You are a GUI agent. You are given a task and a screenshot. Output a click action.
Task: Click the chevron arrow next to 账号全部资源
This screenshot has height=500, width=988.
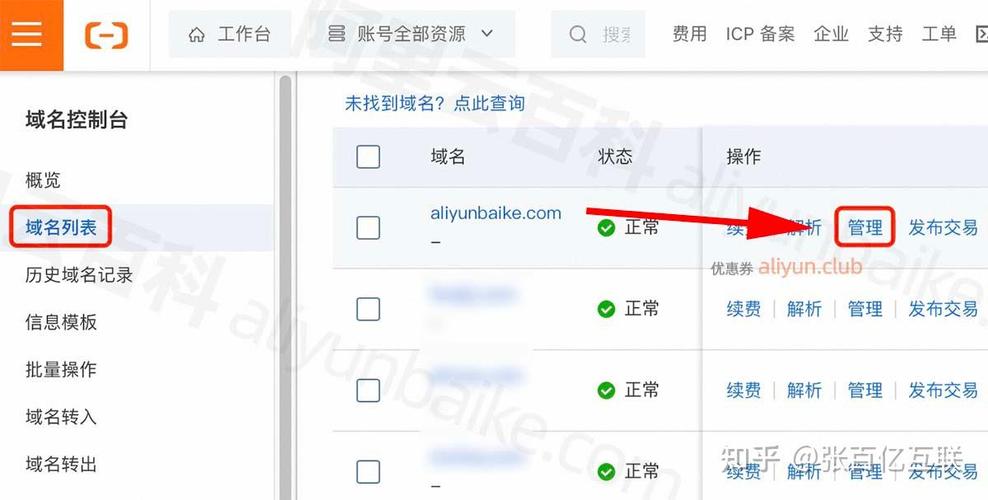point(487,34)
